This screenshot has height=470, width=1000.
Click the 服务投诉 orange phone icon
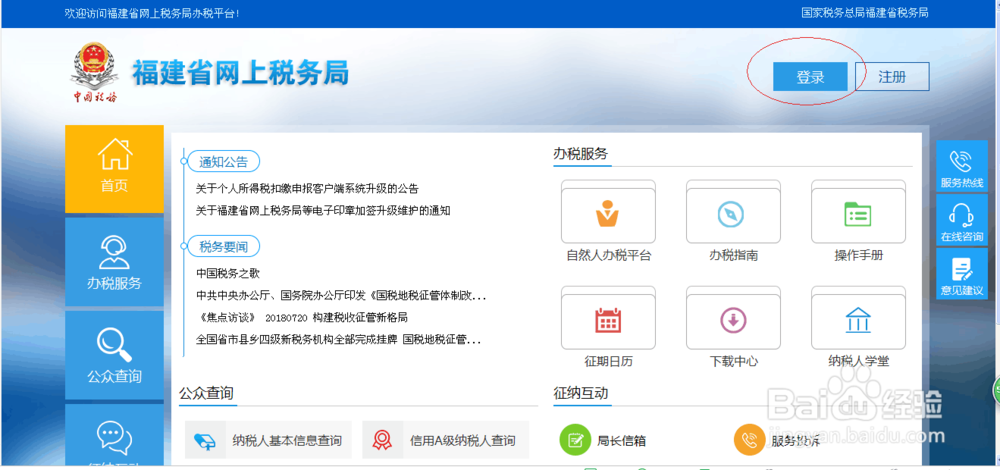point(749,439)
